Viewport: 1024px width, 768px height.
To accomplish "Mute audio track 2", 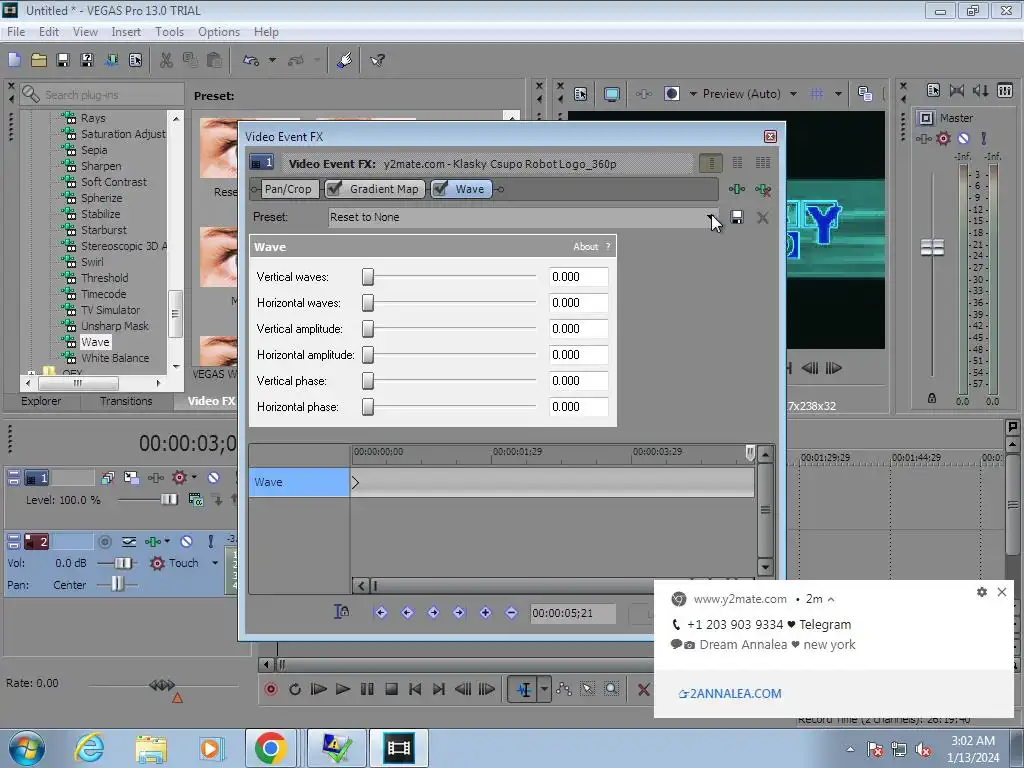I will 186,541.
